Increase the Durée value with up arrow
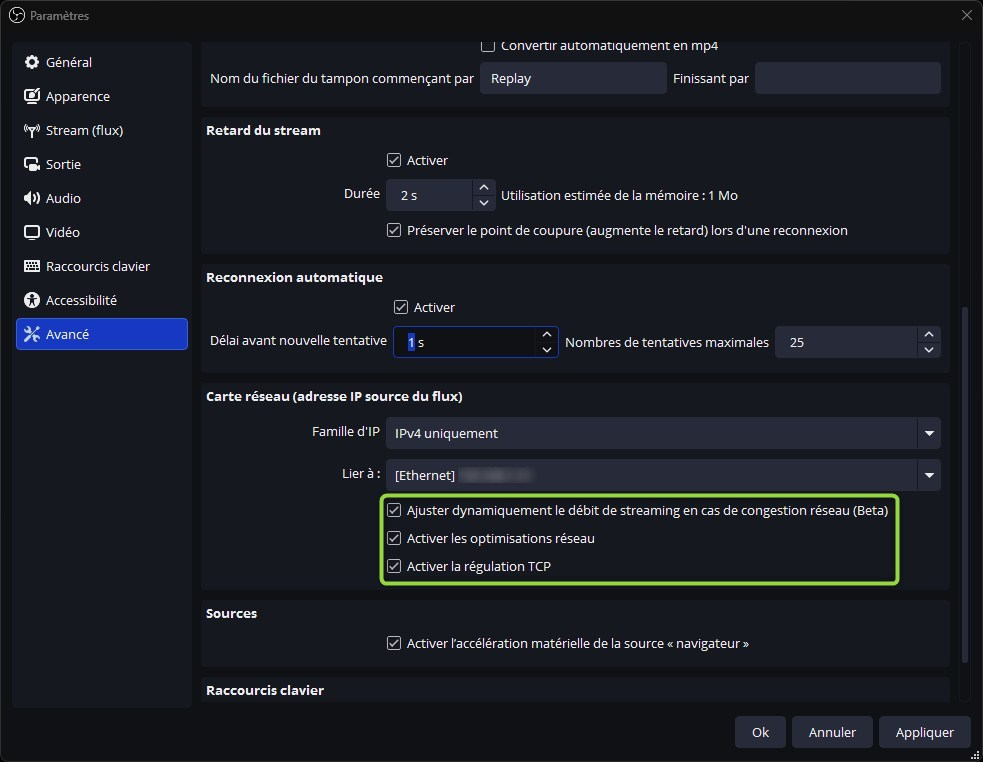983x762 pixels. pos(484,187)
